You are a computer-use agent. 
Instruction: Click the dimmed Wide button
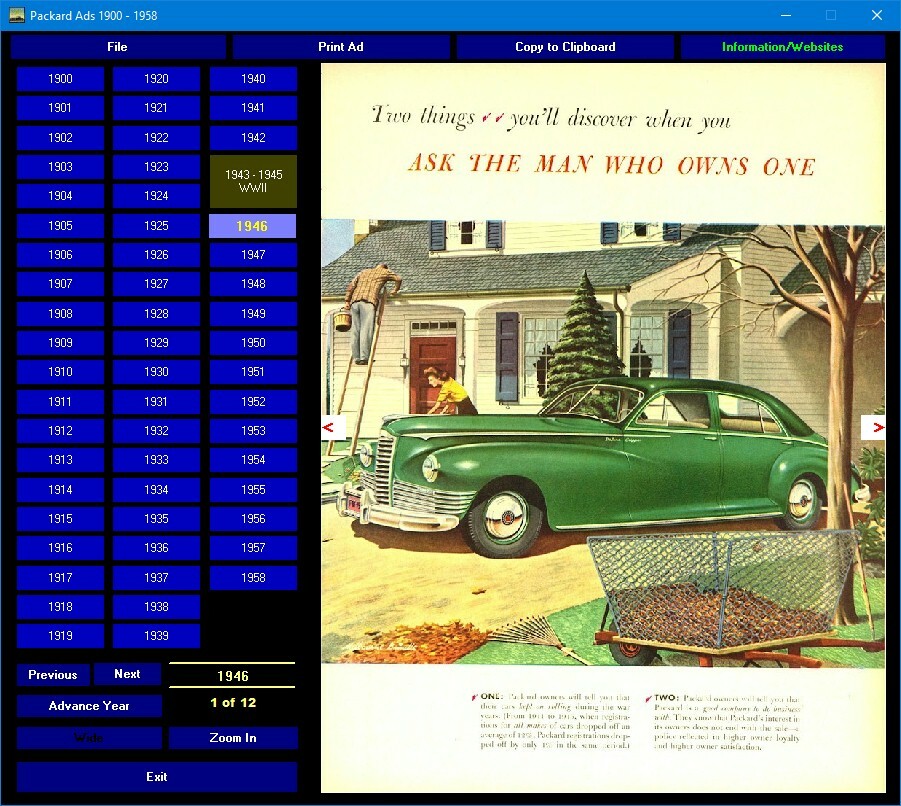click(x=89, y=738)
